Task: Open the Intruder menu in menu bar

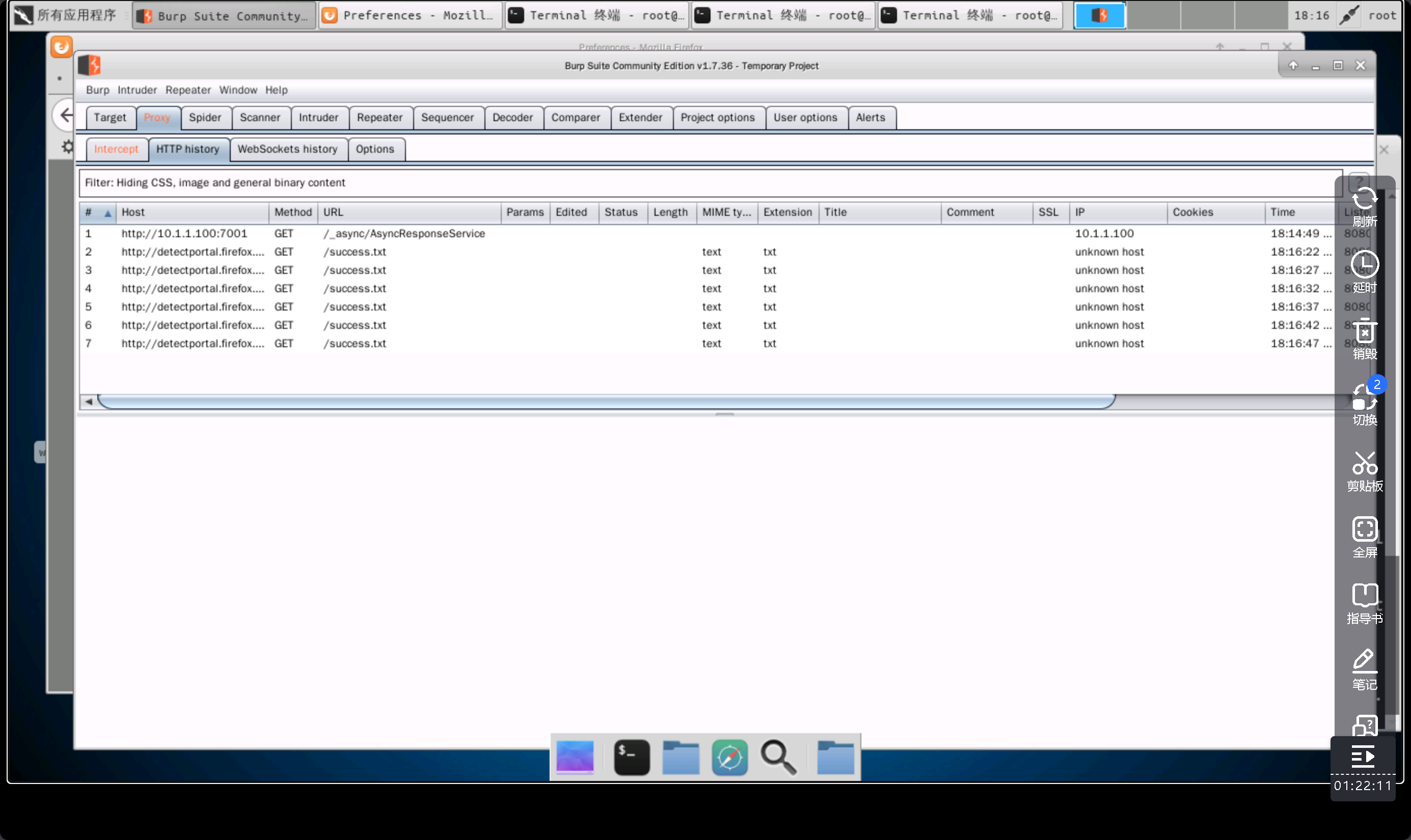Action: click(x=137, y=90)
